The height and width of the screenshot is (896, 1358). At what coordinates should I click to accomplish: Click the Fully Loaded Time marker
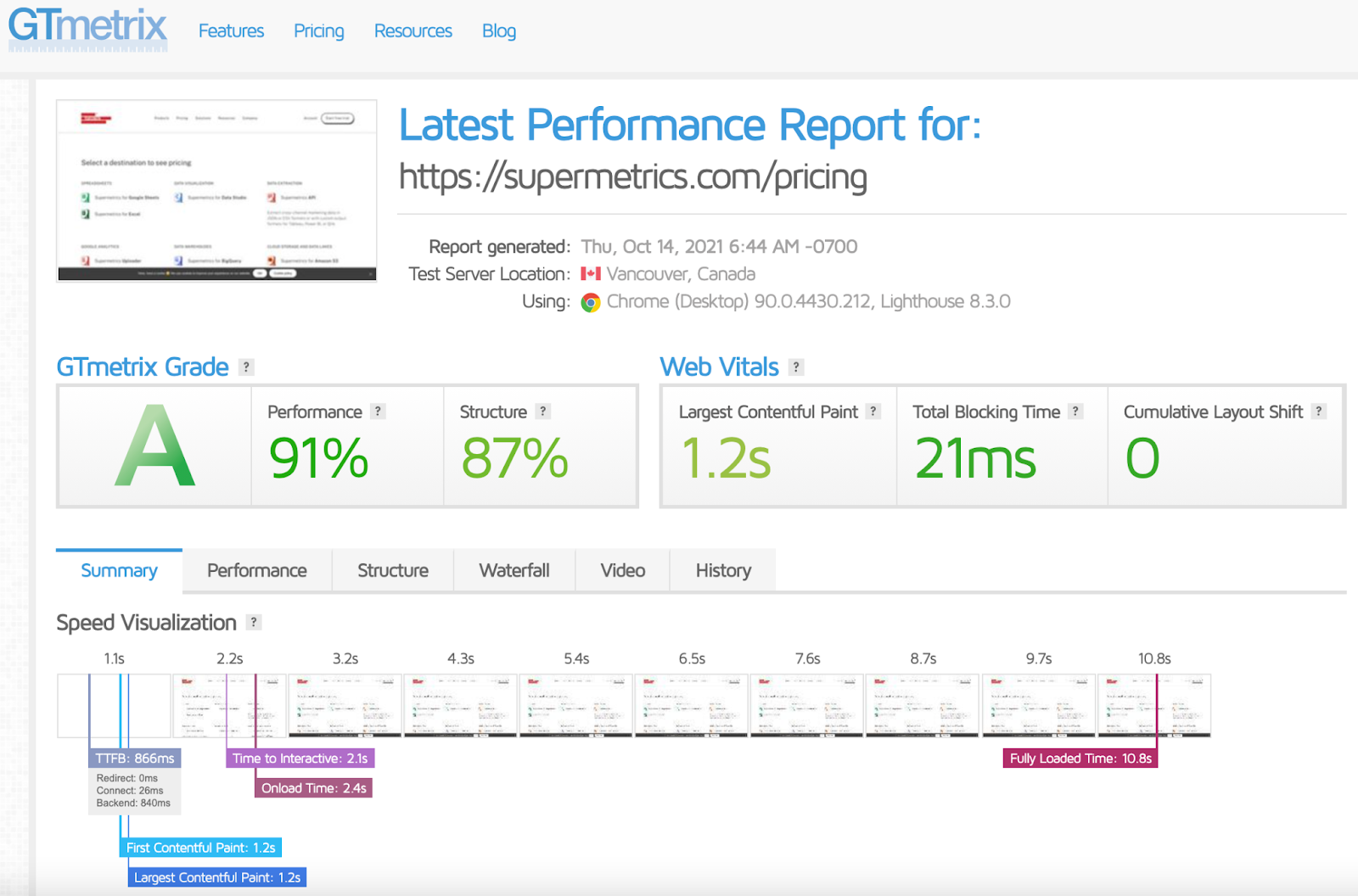click(1080, 759)
